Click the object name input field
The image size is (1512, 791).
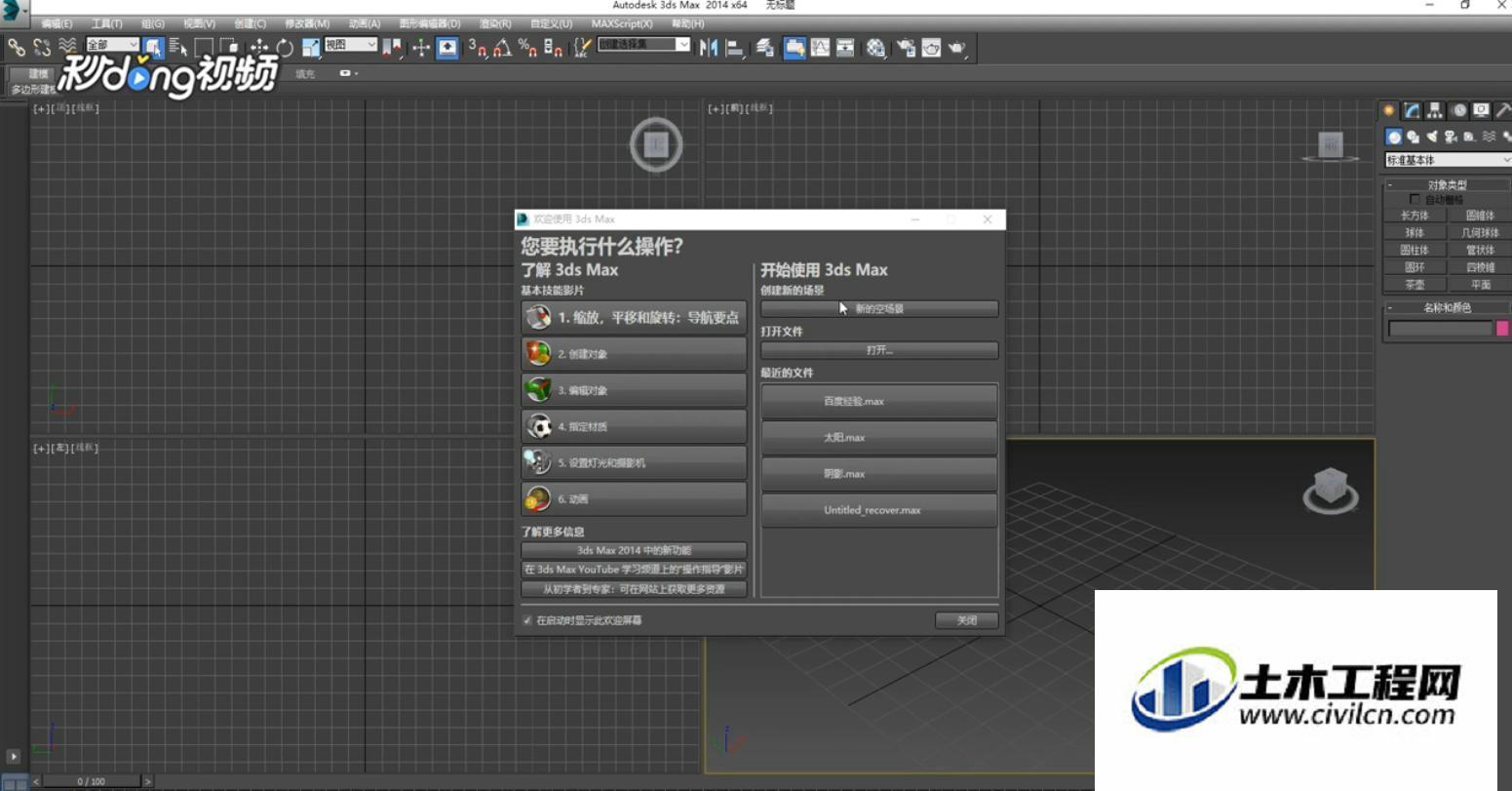pos(1440,329)
